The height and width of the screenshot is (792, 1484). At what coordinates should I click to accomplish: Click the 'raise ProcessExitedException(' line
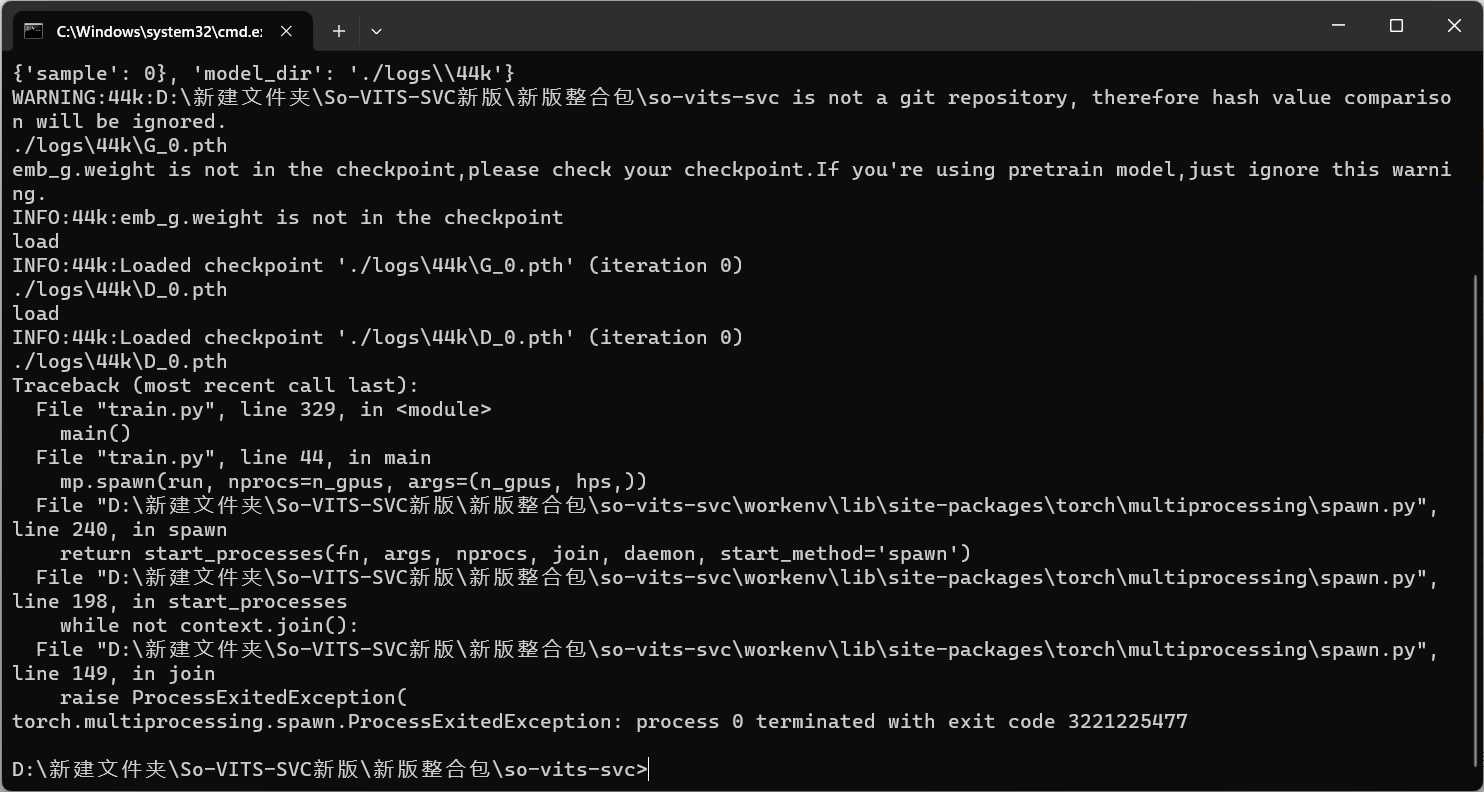coord(233,697)
